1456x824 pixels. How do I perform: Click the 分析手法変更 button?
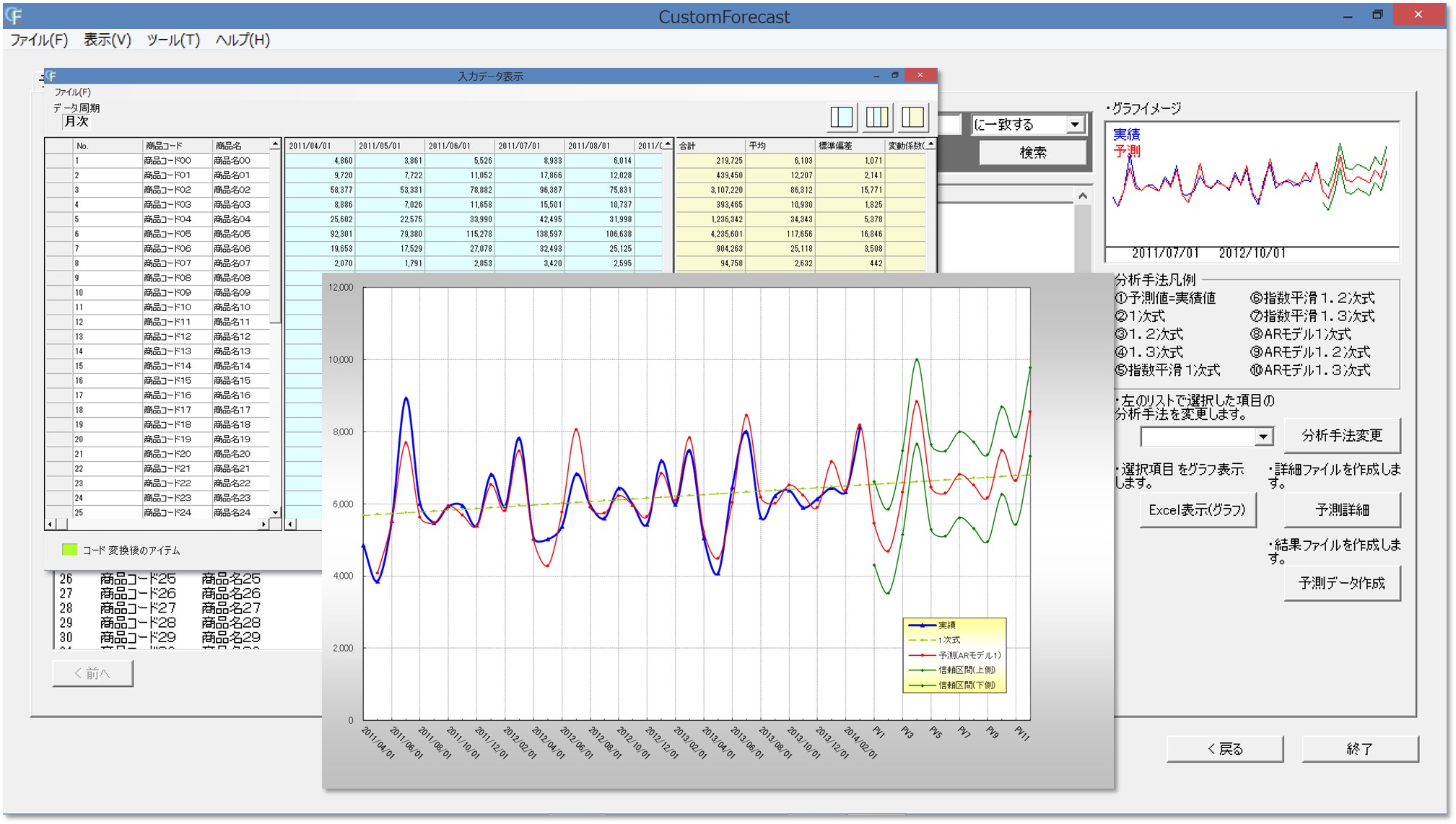1341,435
